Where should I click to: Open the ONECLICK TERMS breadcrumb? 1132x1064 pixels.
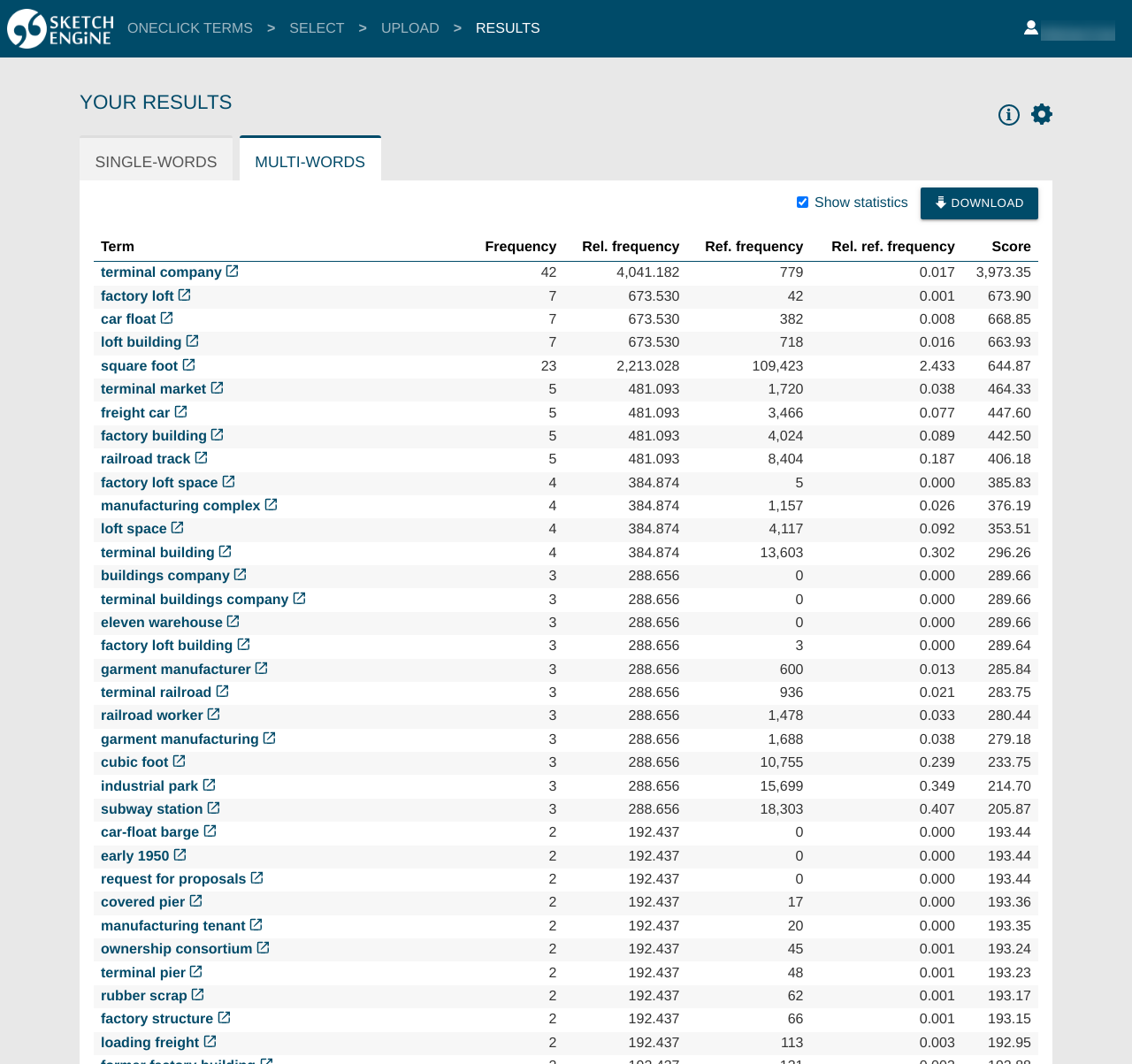tap(189, 27)
